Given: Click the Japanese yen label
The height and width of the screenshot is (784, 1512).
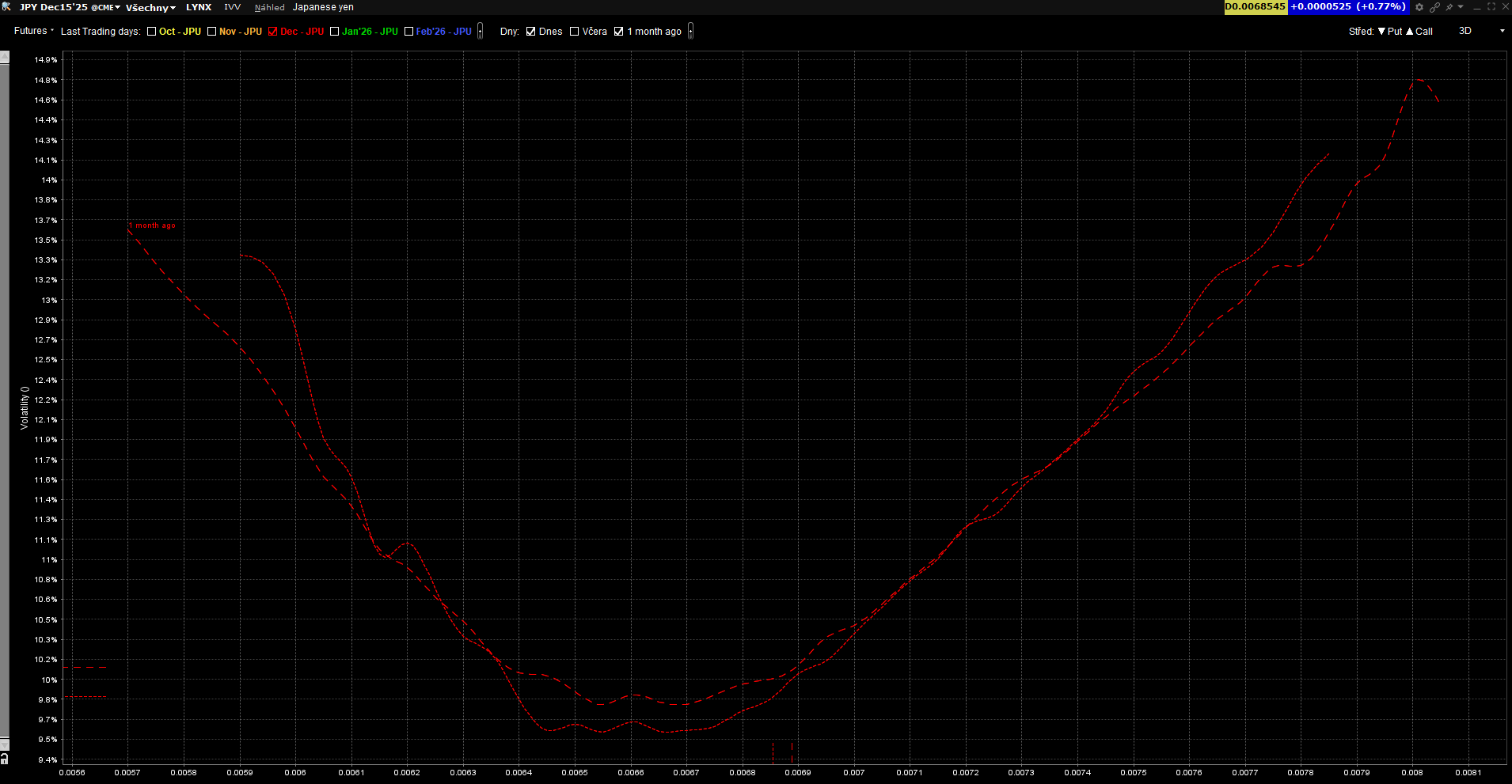Looking at the screenshot, I should point(323,7).
